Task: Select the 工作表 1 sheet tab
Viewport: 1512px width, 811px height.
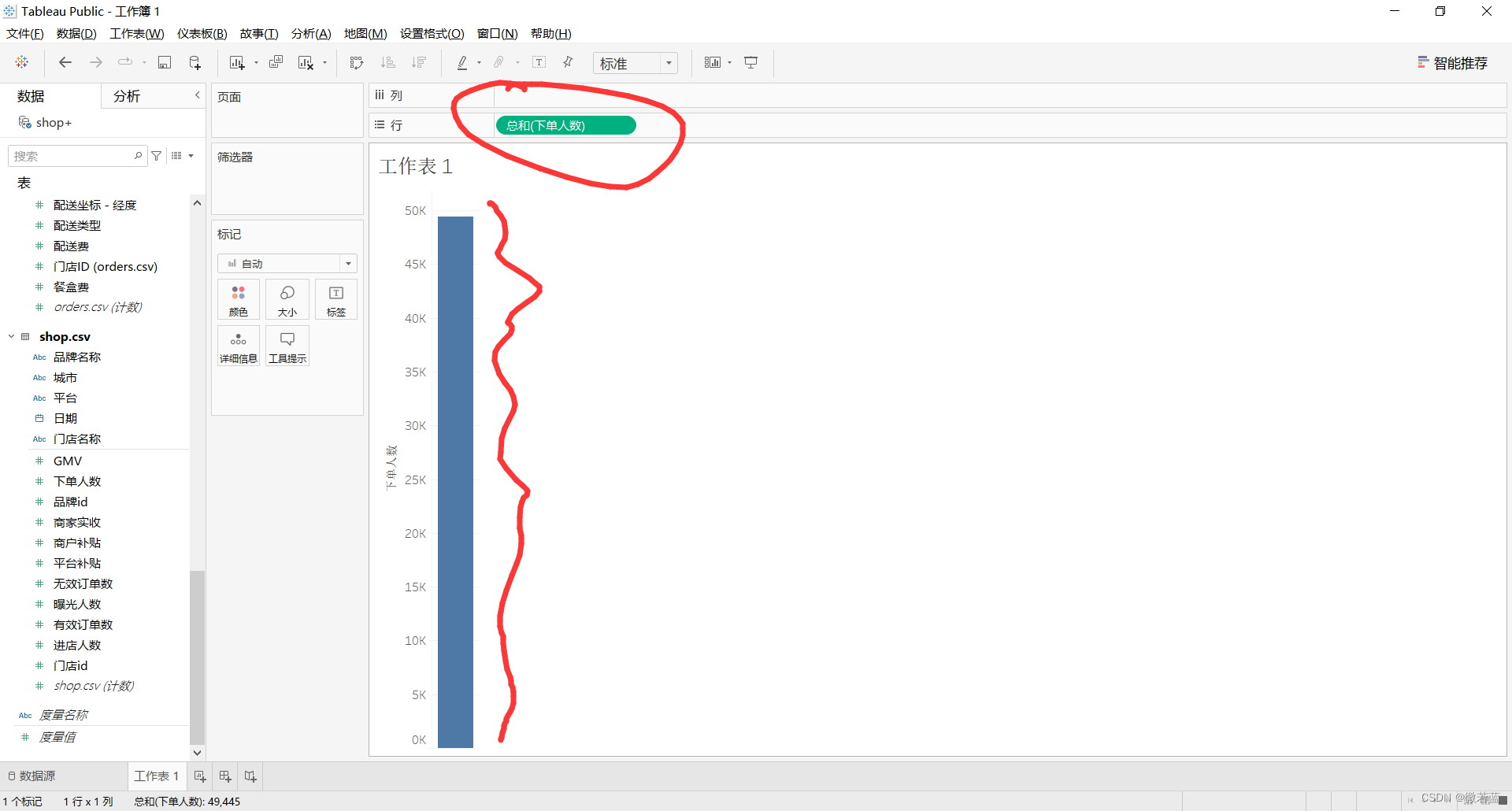Action: tap(157, 776)
